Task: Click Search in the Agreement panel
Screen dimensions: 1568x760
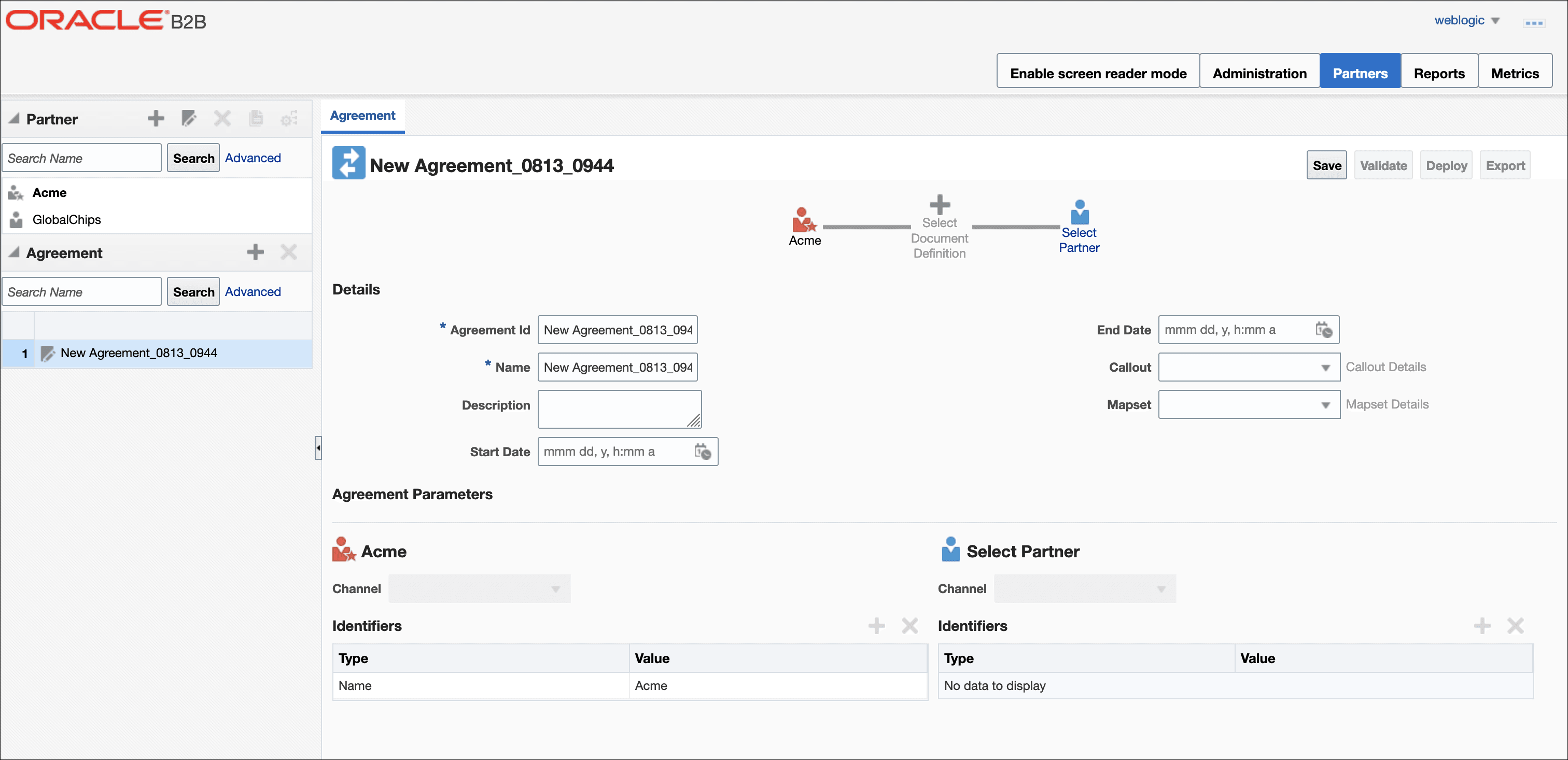Action: pyautogui.click(x=193, y=292)
